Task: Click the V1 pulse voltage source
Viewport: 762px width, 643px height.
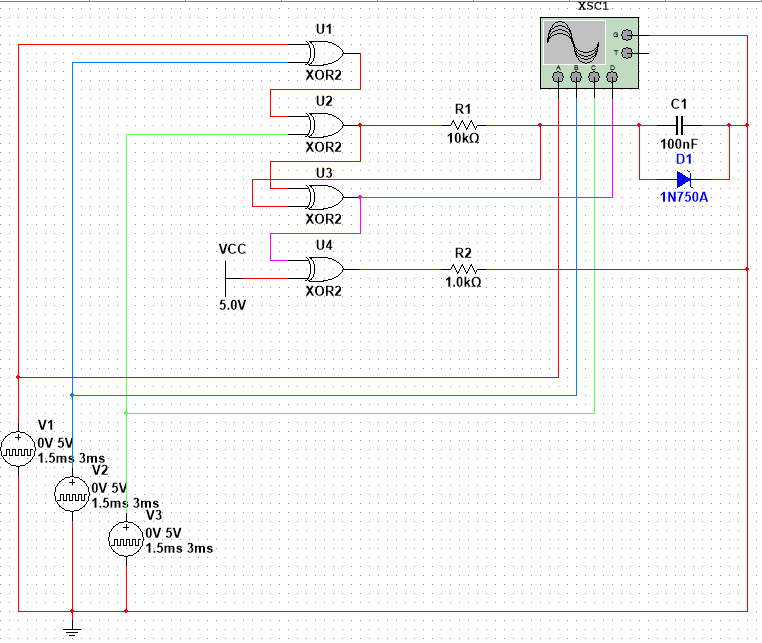Action: click(x=19, y=451)
